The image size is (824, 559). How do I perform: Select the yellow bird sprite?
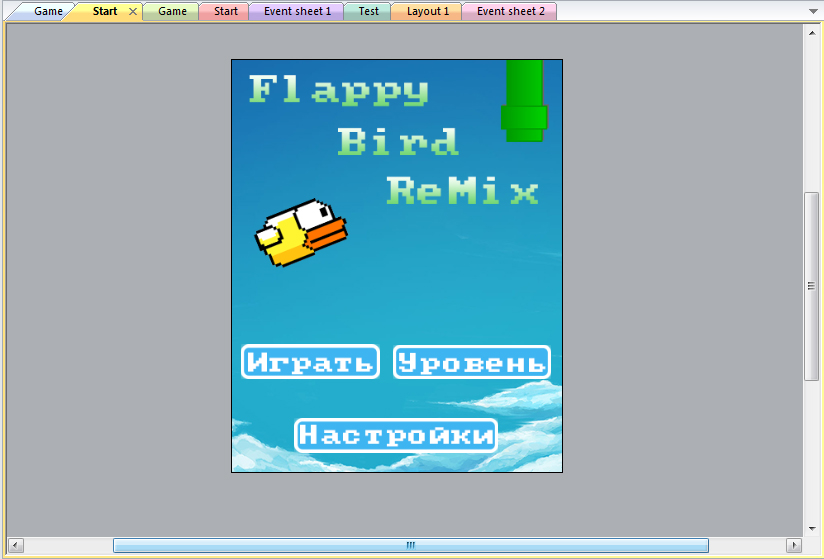[x=301, y=232]
